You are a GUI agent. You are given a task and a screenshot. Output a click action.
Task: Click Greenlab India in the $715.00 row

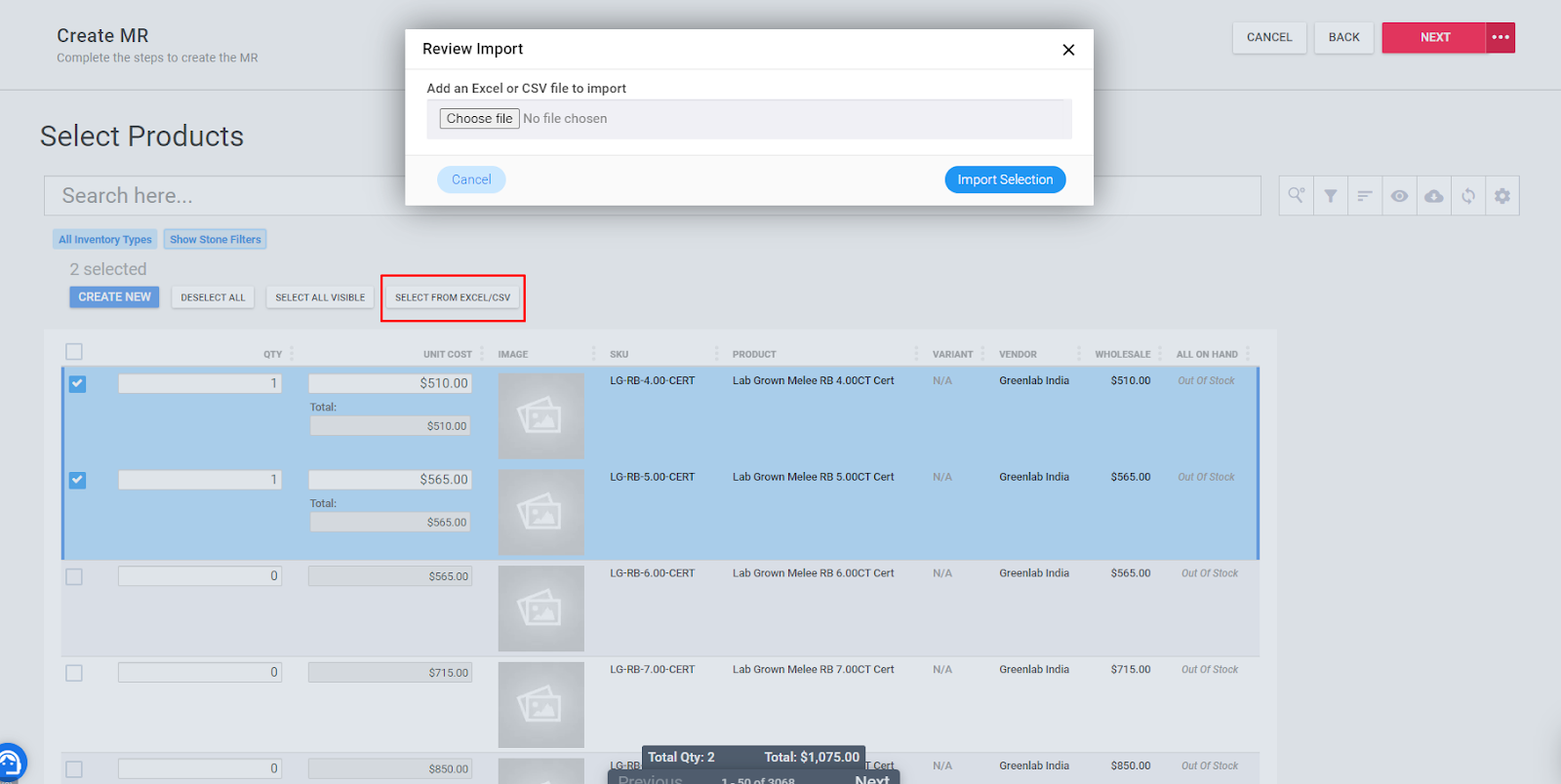coord(1034,670)
